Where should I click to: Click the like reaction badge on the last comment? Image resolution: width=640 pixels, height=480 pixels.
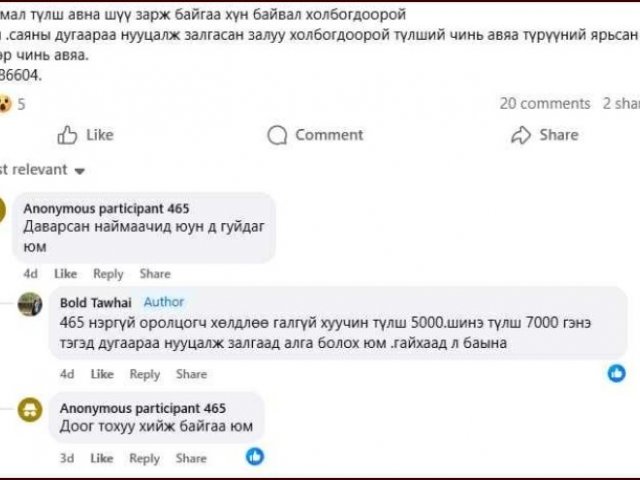pos(255,456)
